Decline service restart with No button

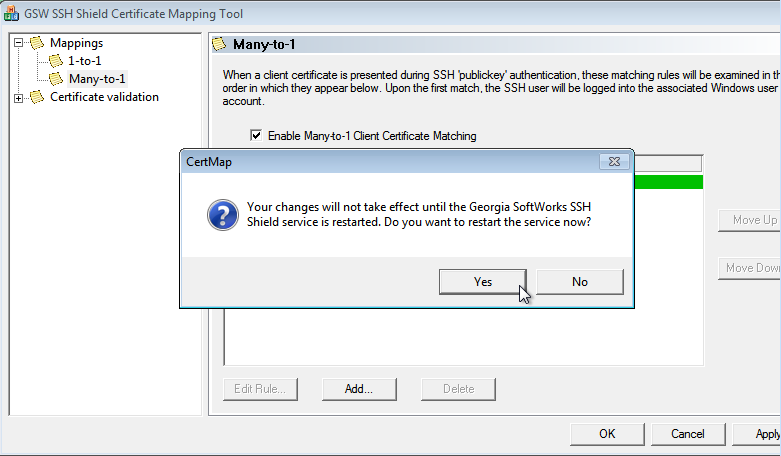coord(580,282)
